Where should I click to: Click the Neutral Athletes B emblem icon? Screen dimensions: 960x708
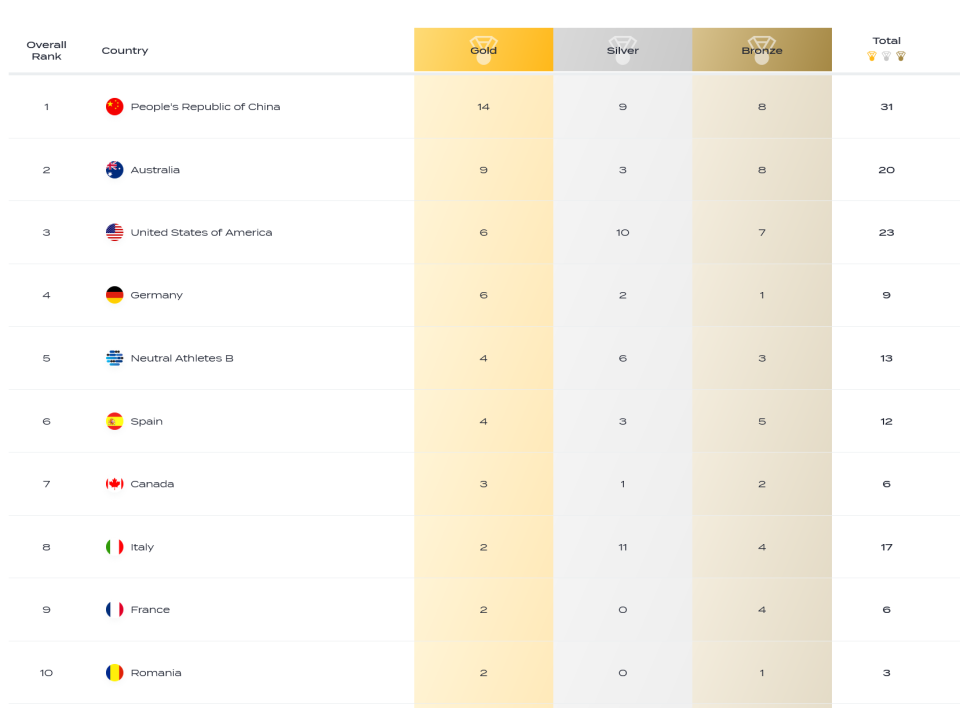pos(114,358)
